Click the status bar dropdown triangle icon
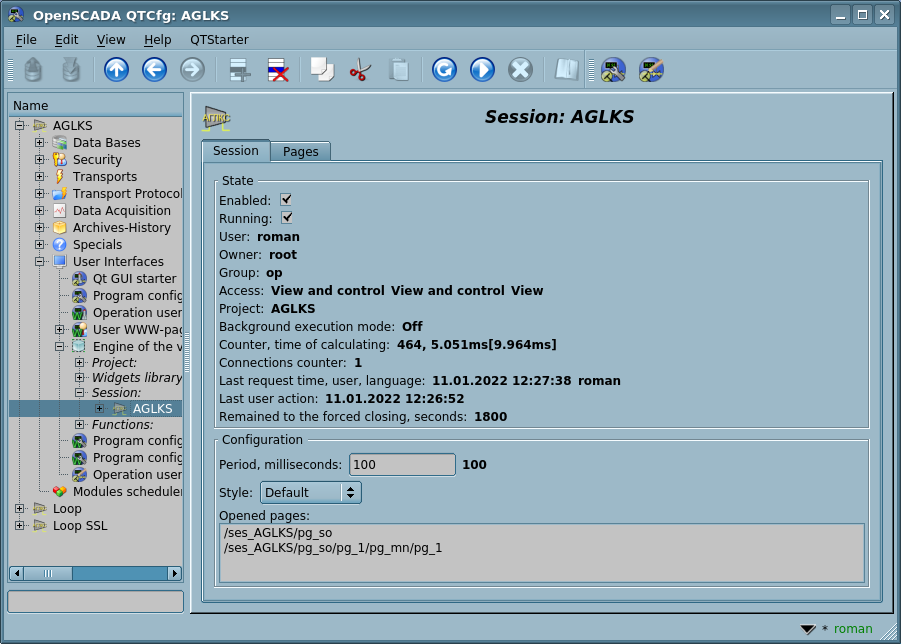The image size is (901, 644). click(807, 629)
